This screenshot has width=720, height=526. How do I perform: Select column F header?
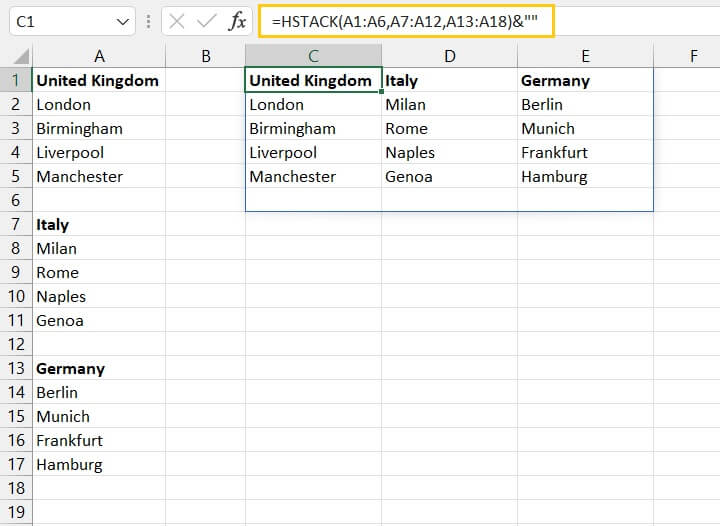pos(693,57)
